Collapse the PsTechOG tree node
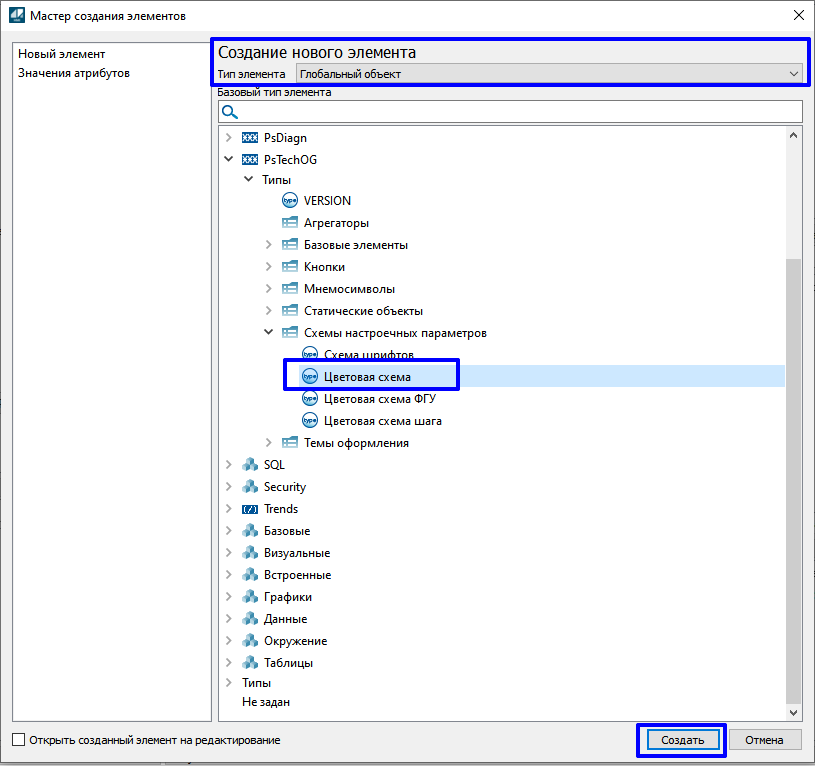 (x=228, y=159)
